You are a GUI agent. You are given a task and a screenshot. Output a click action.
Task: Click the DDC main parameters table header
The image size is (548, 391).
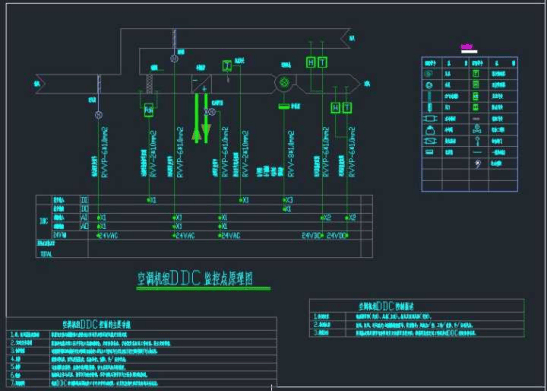97,325
